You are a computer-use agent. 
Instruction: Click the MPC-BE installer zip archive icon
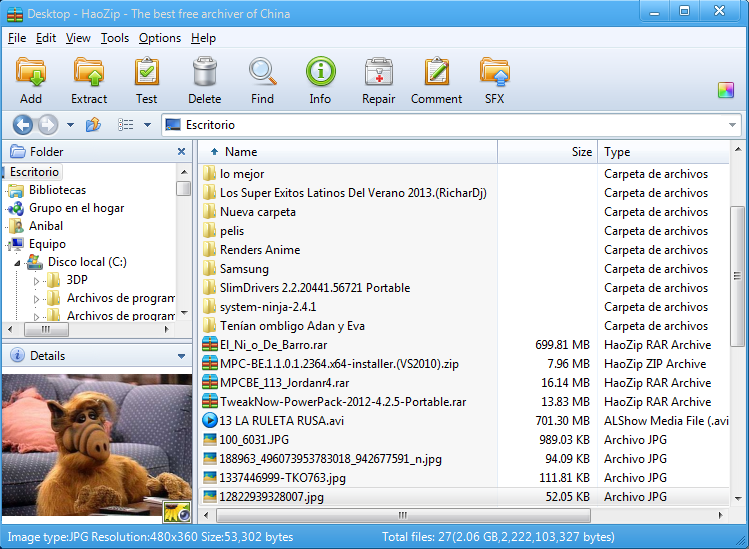click(x=210, y=364)
